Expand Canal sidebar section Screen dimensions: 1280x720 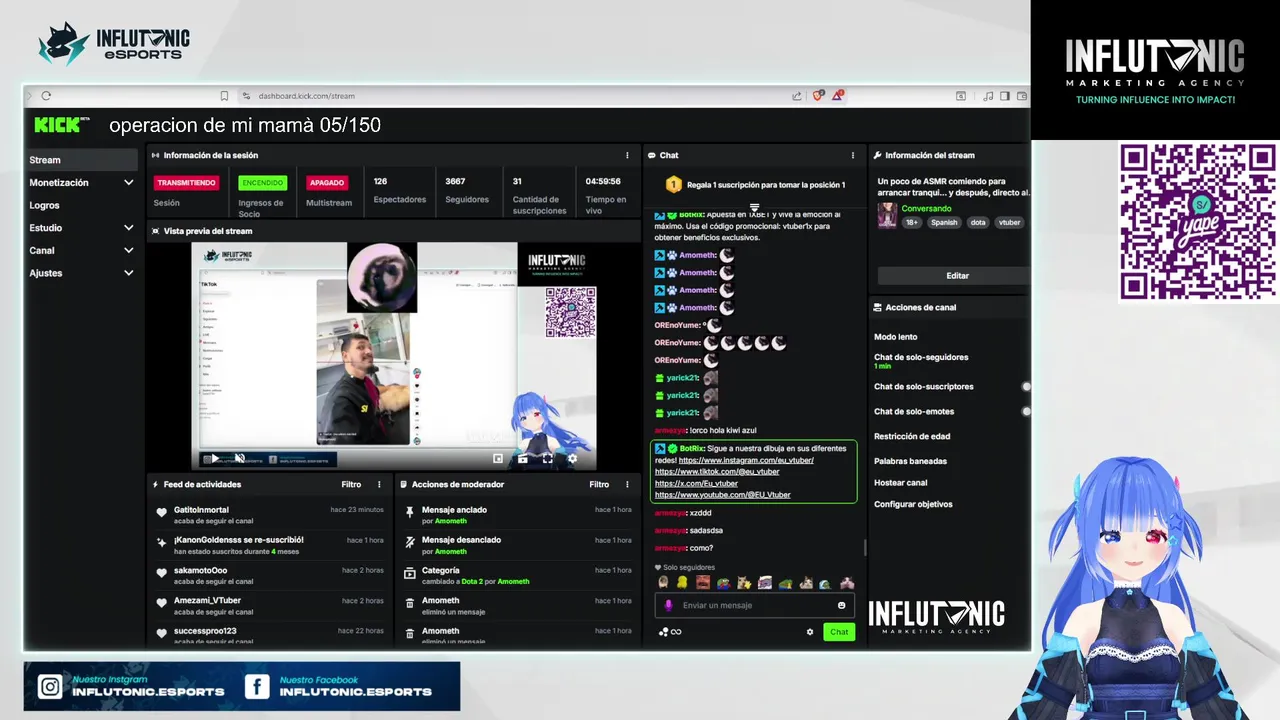coord(128,251)
